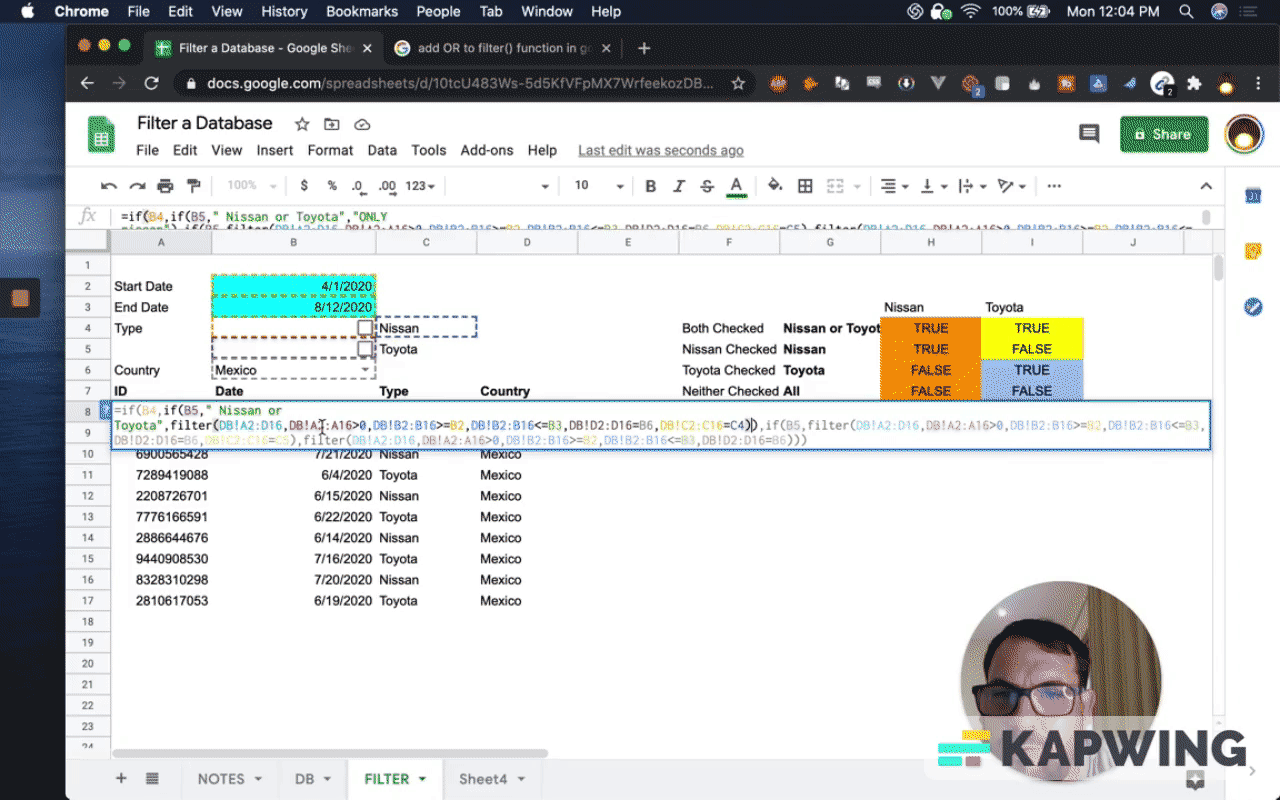Format as currency with dollar icon
This screenshot has height=800, width=1280.
[x=304, y=186]
